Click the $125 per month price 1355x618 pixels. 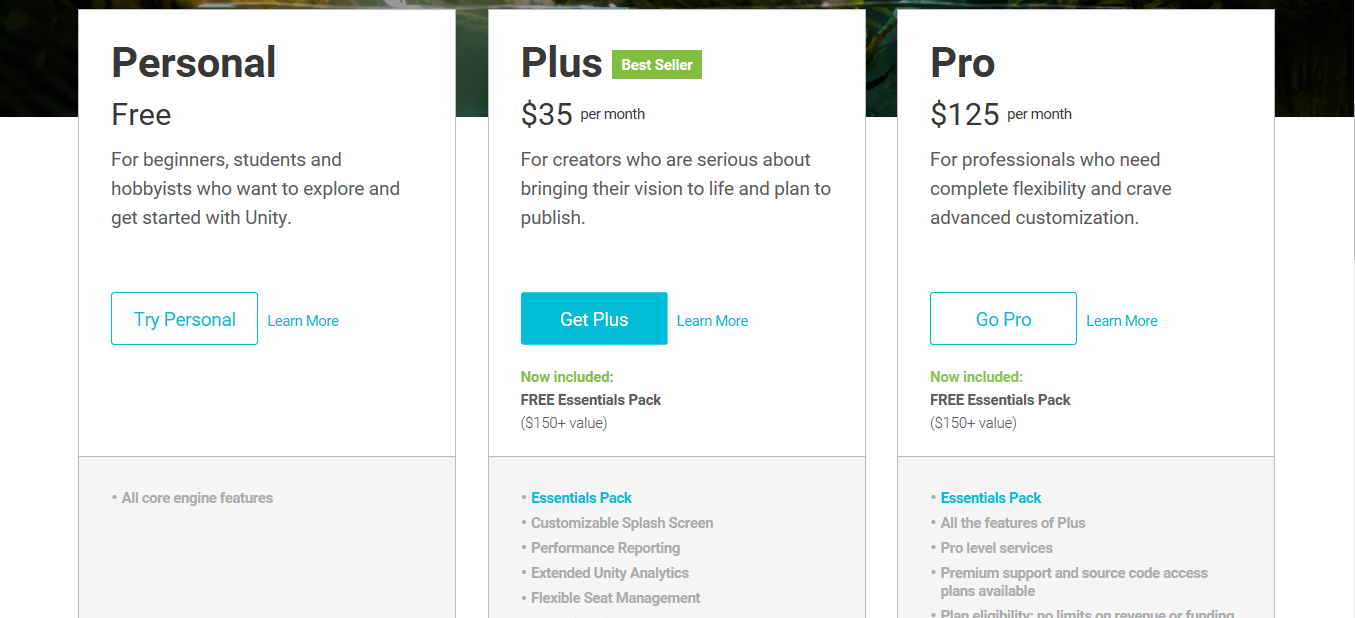pyautogui.click(x=1000, y=115)
